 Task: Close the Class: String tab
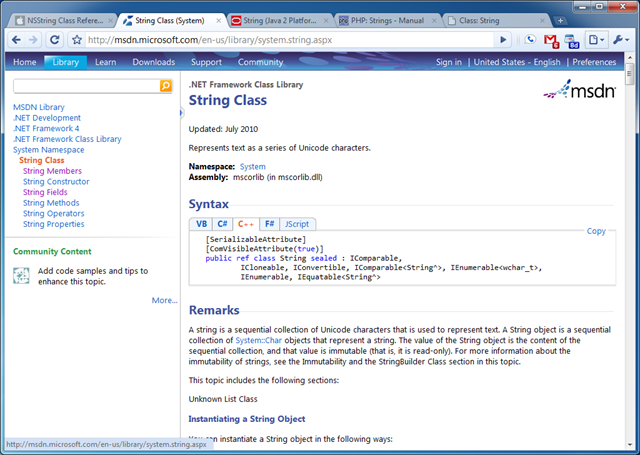point(542,20)
